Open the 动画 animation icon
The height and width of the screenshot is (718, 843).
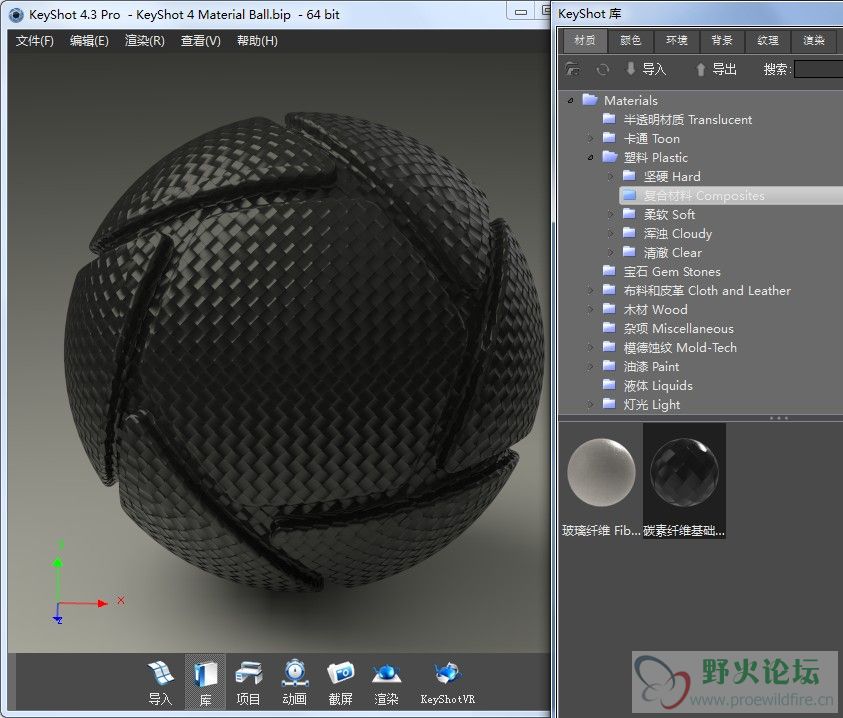click(x=295, y=681)
